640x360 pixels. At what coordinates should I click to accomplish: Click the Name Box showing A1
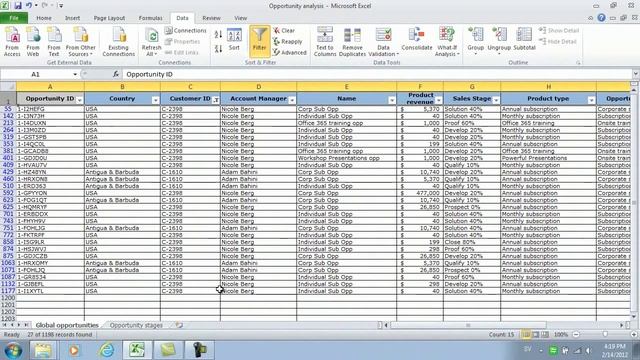(x=36, y=74)
